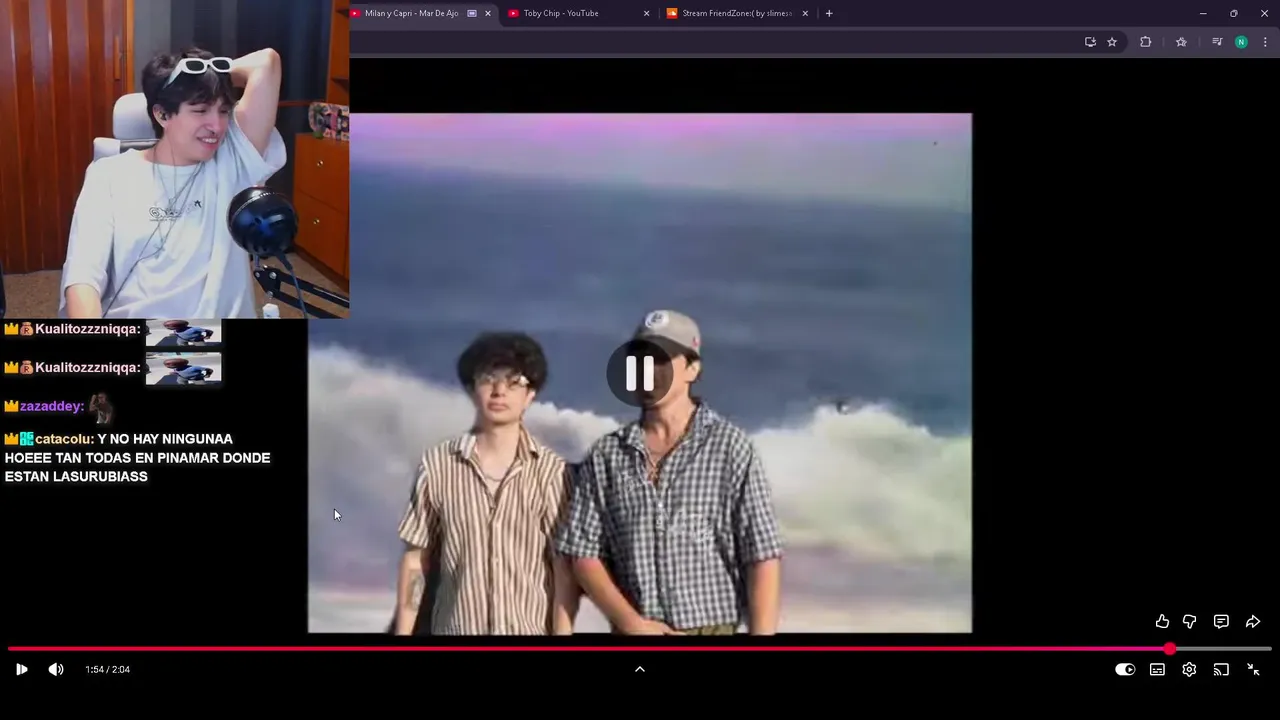
Task: Open the Chrome three-dot menu
Action: coord(1265,42)
